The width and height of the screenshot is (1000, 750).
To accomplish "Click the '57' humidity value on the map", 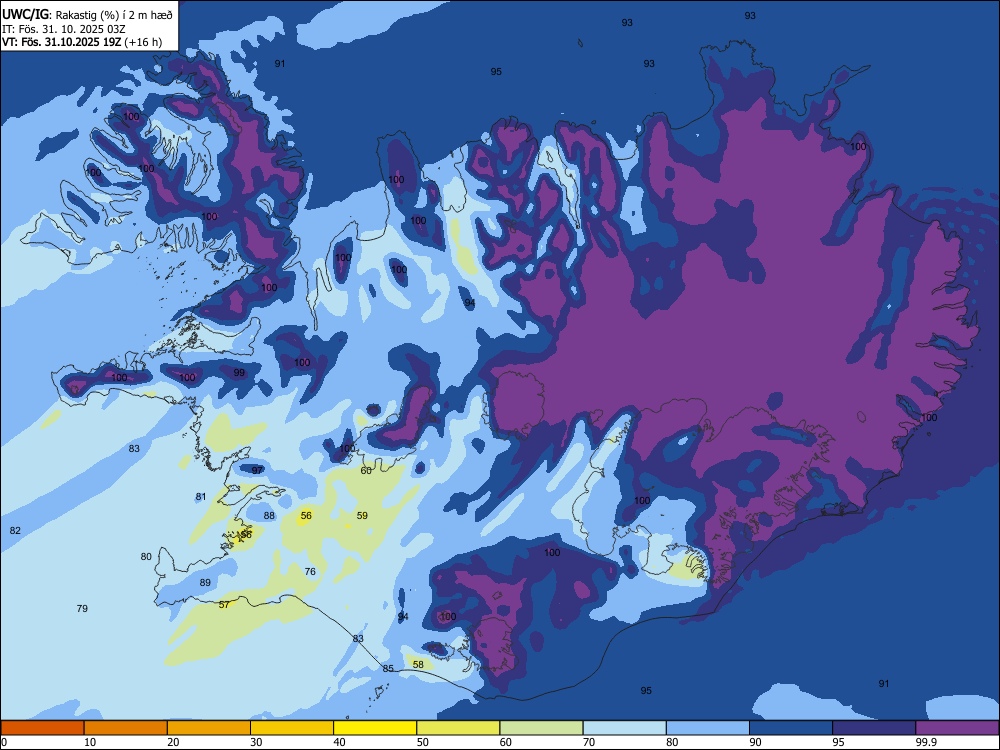I will click(x=224, y=605).
